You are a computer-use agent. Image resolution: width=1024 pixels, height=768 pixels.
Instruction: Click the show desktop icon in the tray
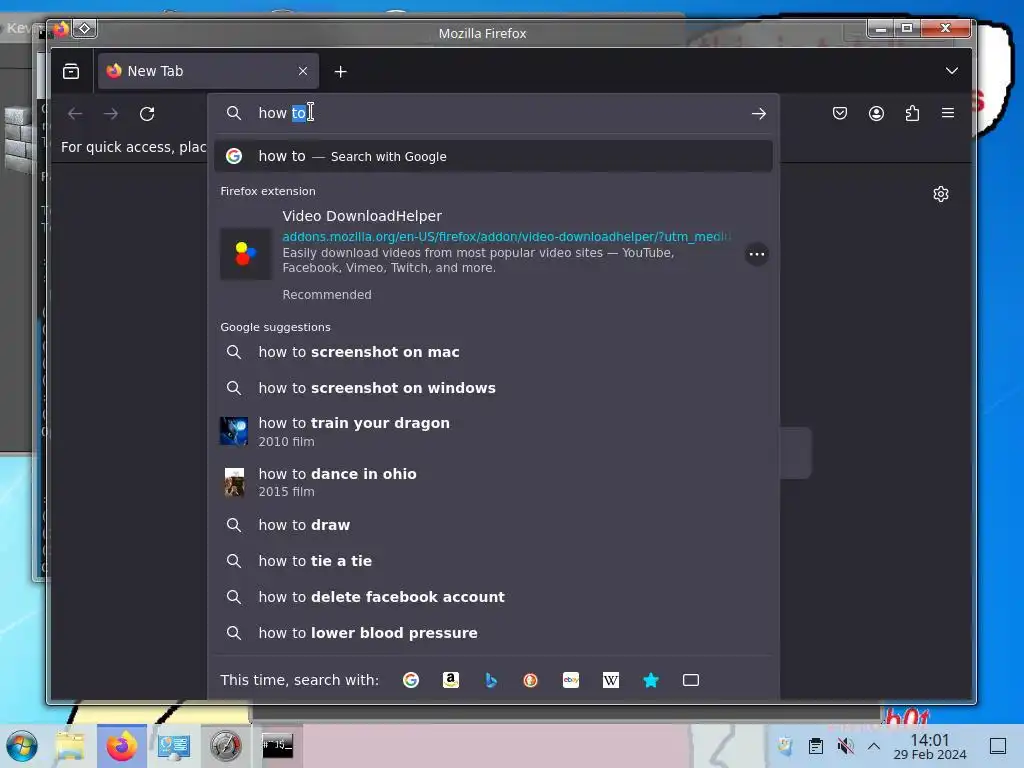coord(998,746)
